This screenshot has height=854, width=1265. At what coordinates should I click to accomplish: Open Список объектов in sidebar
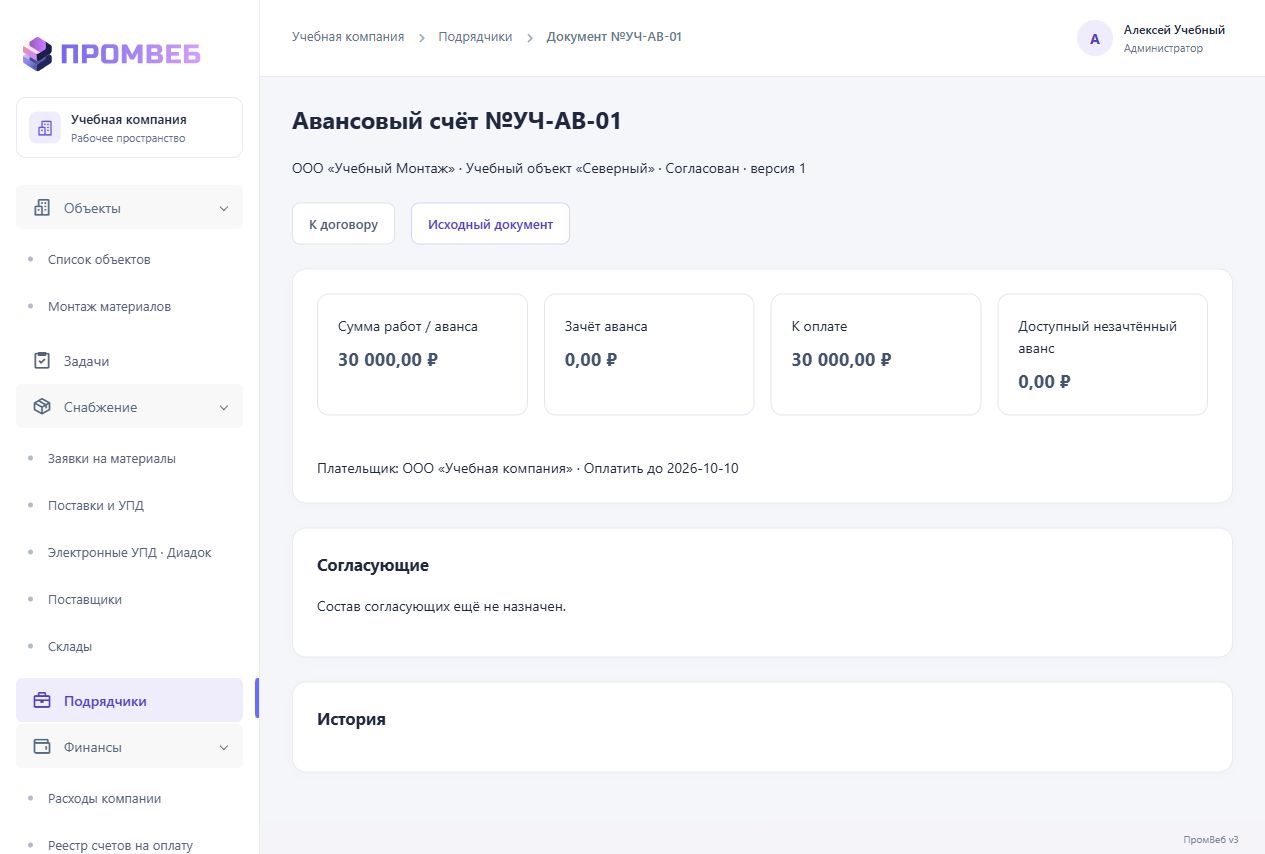pyautogui.click(x=99, y=259)
